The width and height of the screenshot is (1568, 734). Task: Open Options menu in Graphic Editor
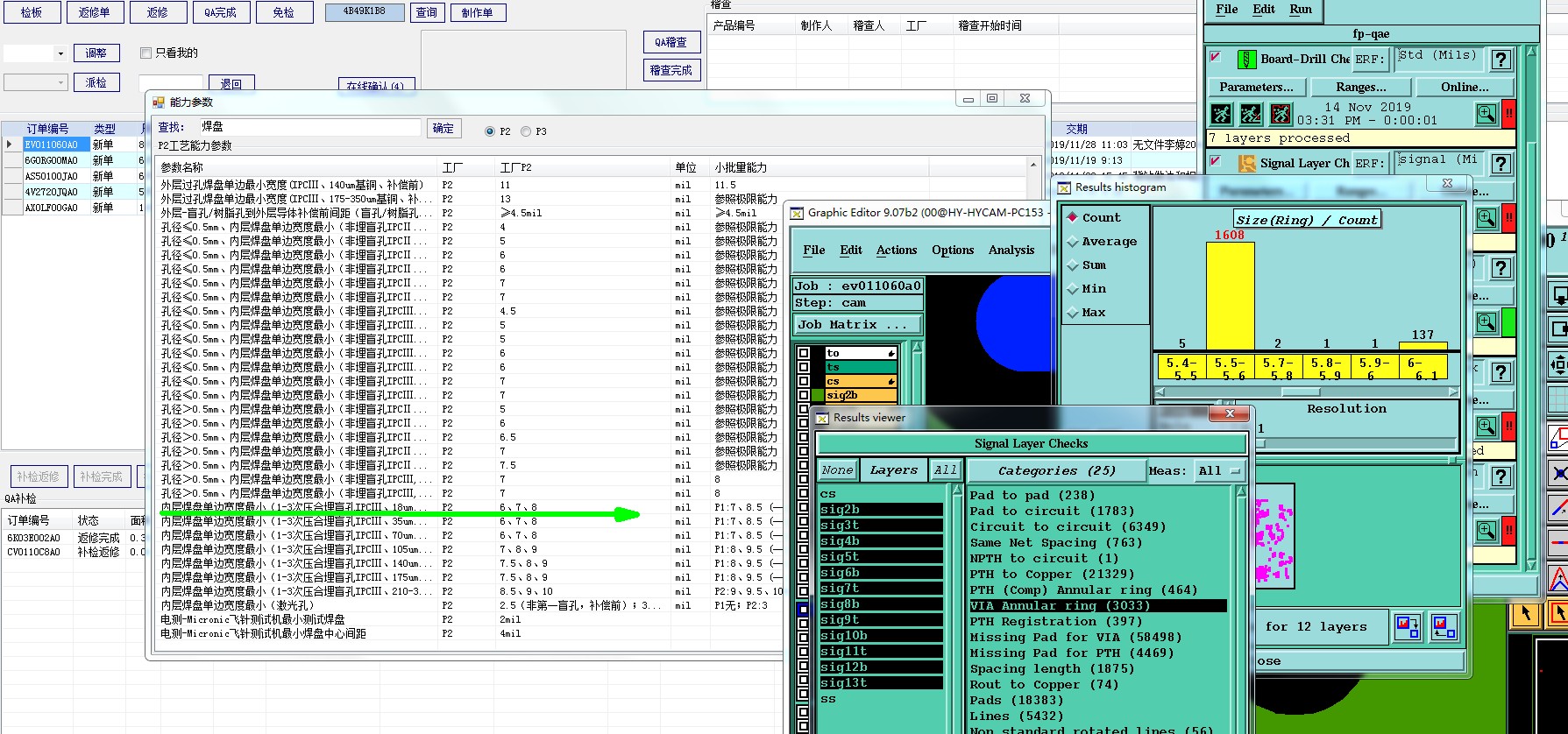click(953, 251)
